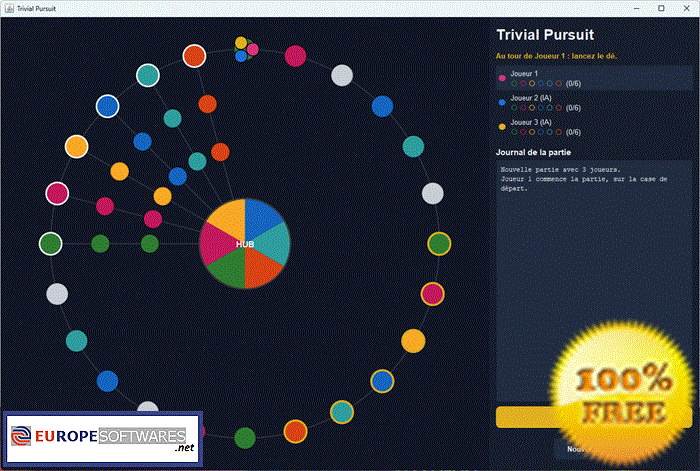
Task: Click the blue spoke space nearest the hub
Action: (178, 176)
